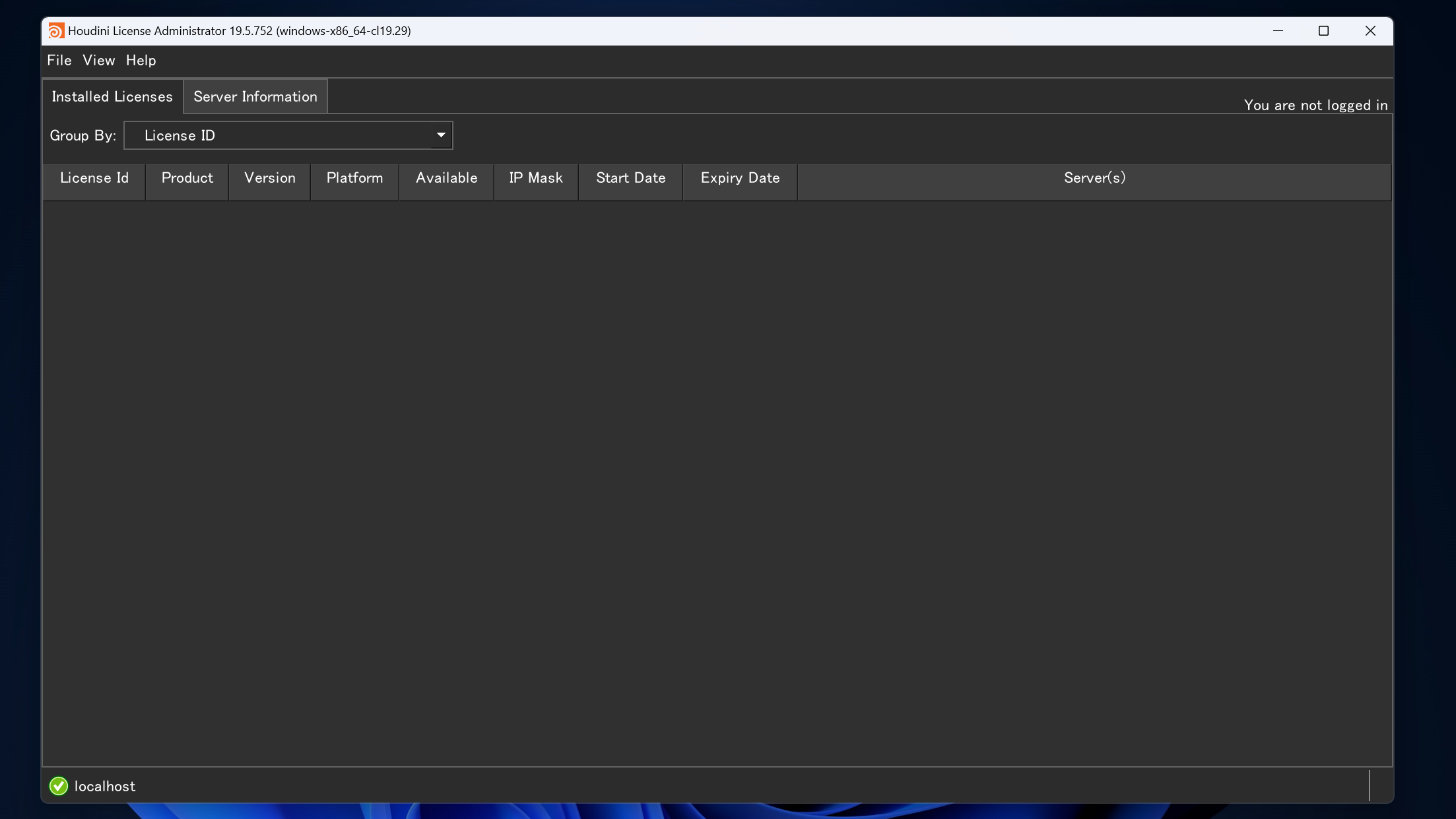Screen dimensions: 1456x819
Task: Minimize the License Administrator window
Action: click(x=1278, y=31)
